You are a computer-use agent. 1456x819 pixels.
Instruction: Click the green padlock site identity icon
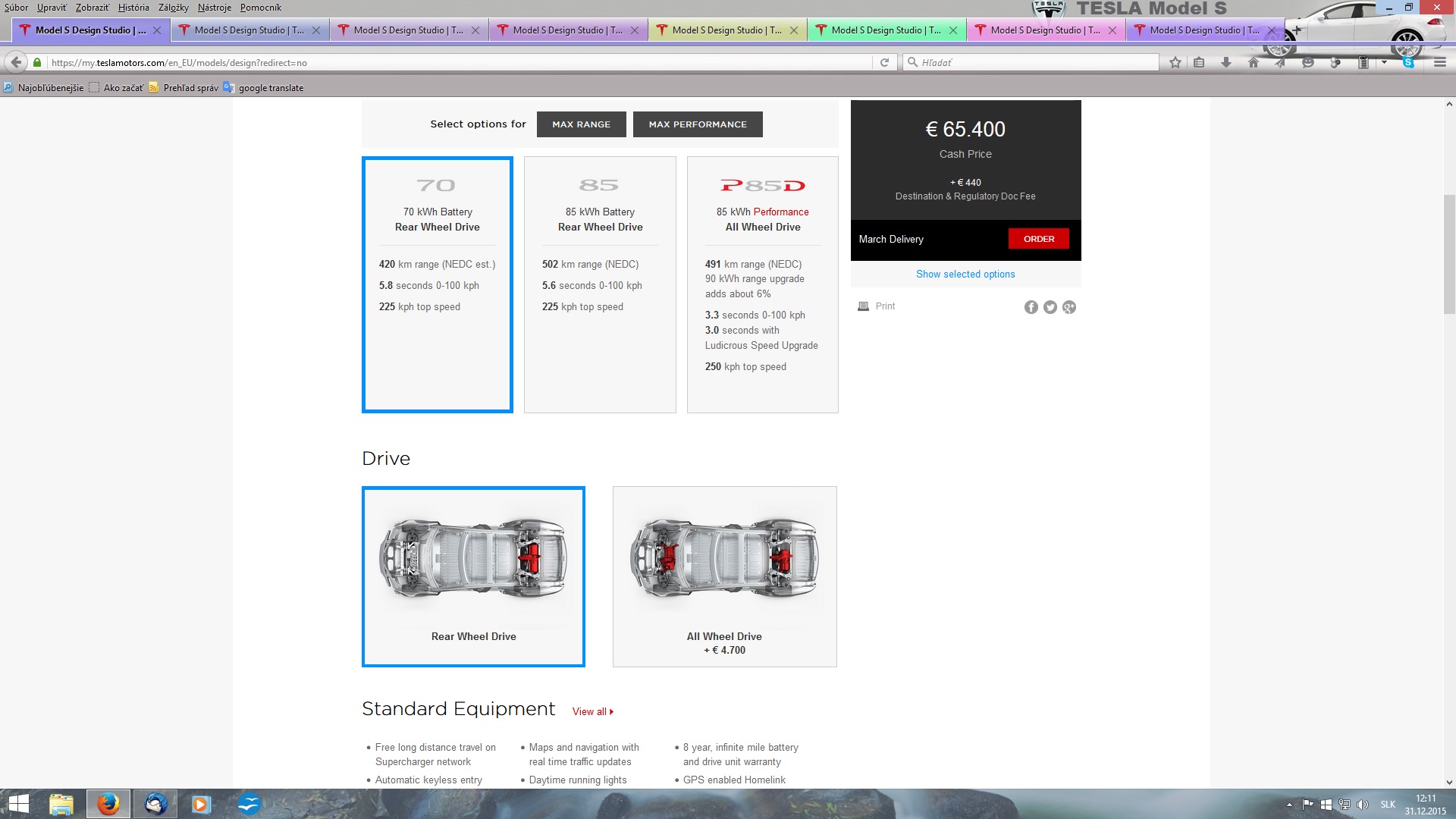point(37,62)
